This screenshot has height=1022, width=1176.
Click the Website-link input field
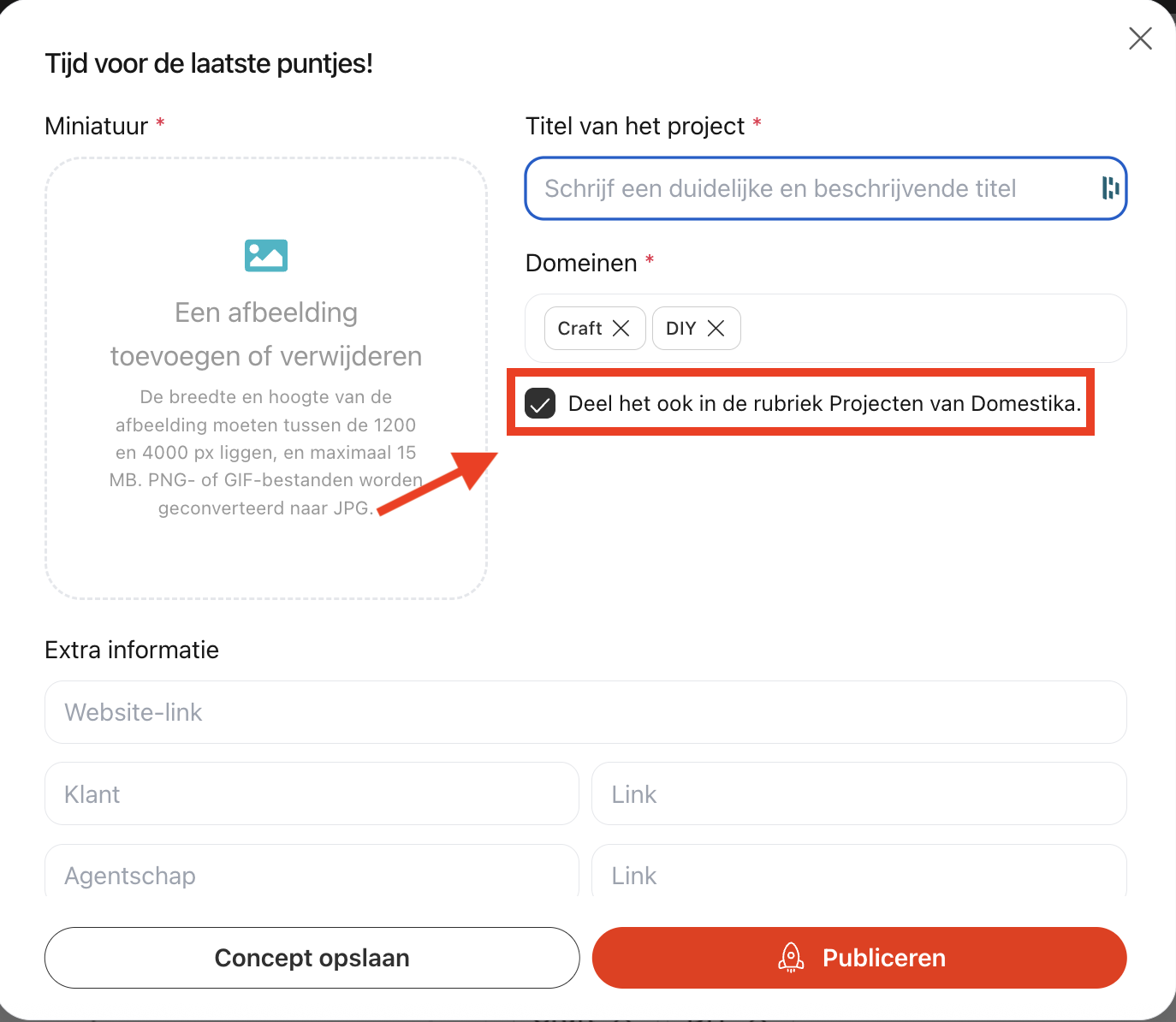585,712
